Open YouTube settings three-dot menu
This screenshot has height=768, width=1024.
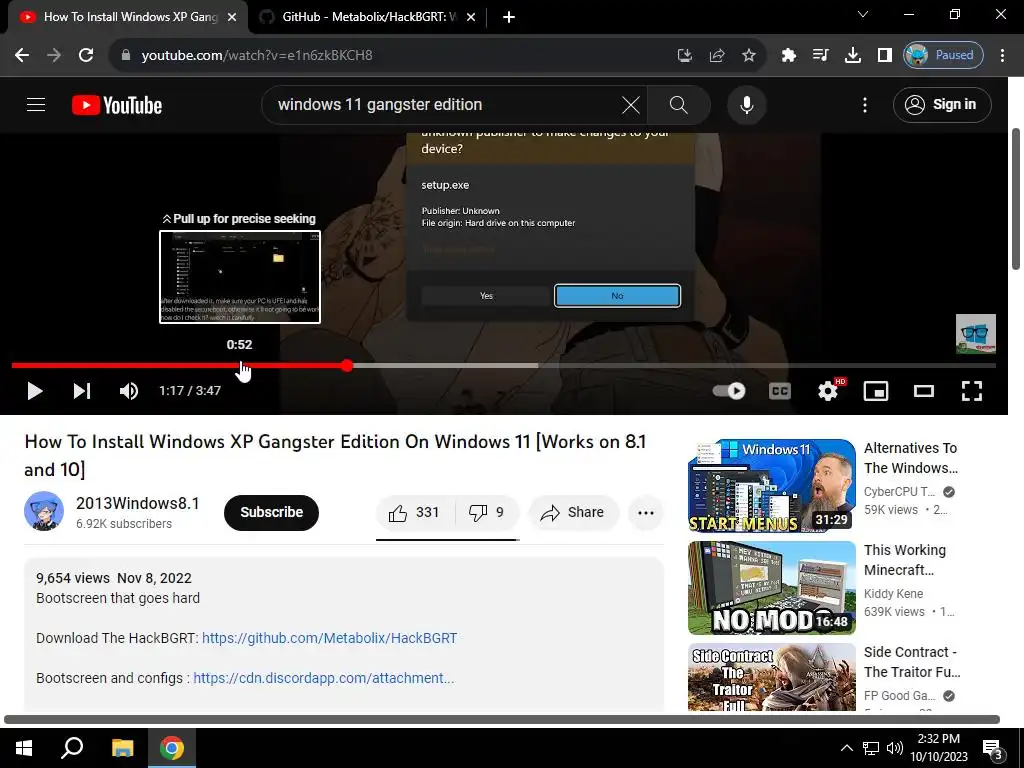[x=865, y=104]
